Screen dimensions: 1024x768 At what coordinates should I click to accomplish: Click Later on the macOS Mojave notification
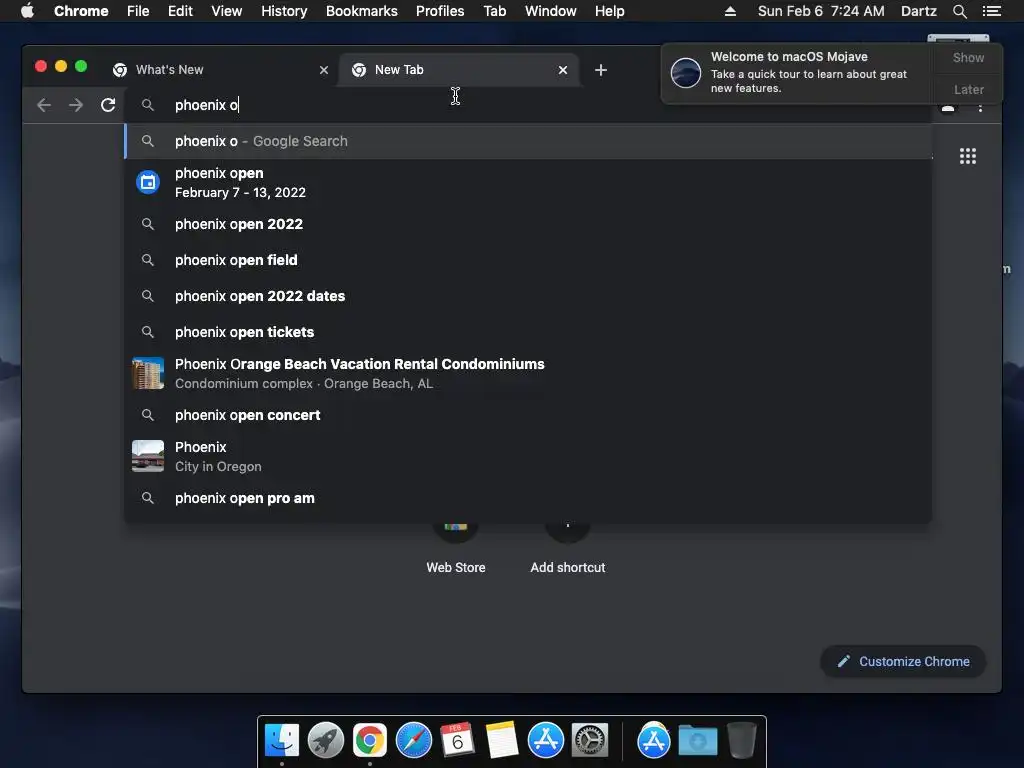pyautogui.click(x=968, y=89)
